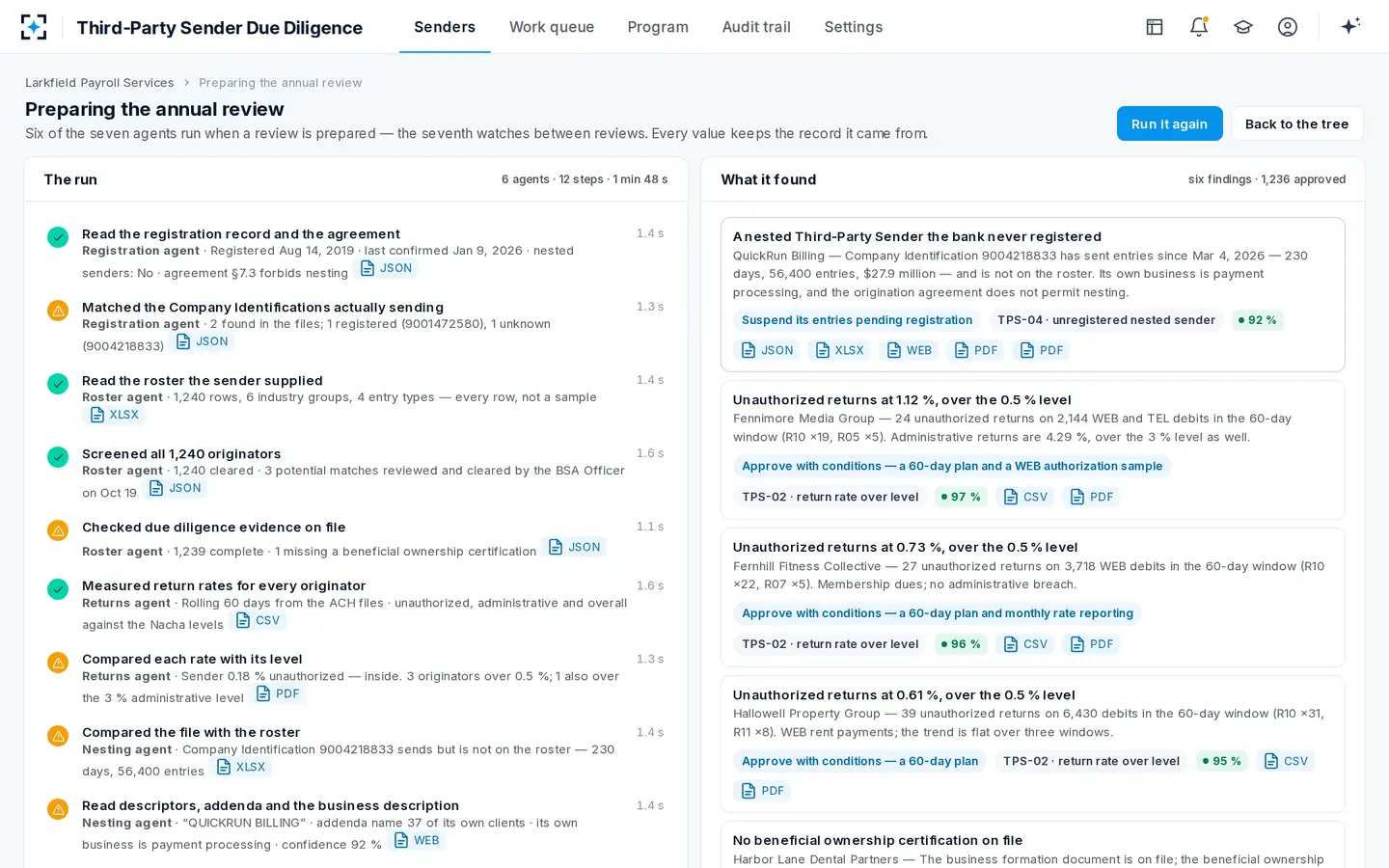The height and width of the screenshot is (868, 1389).
Task: Open the notifications bell icon
Action: pyautogui.click(x=1199, y=27)
